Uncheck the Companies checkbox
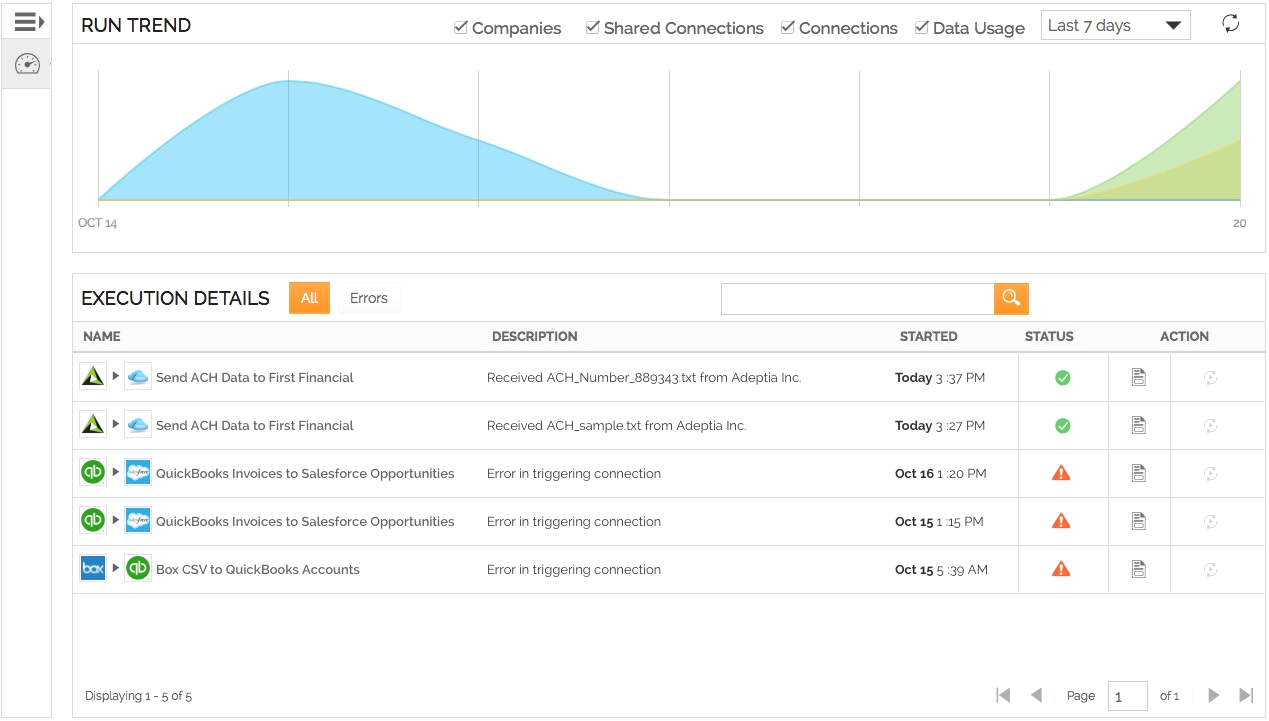This screenshot has height=721, width=1269. click(x=461, y=27)
